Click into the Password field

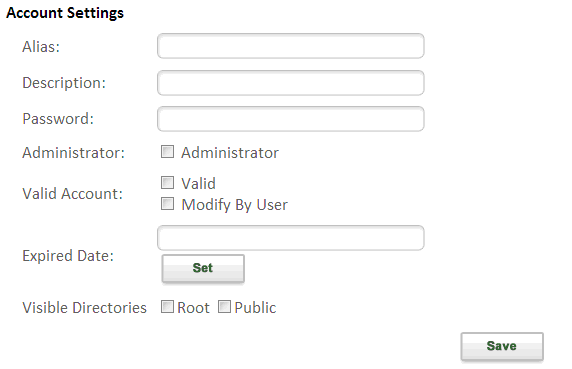[x=290, y=119]
